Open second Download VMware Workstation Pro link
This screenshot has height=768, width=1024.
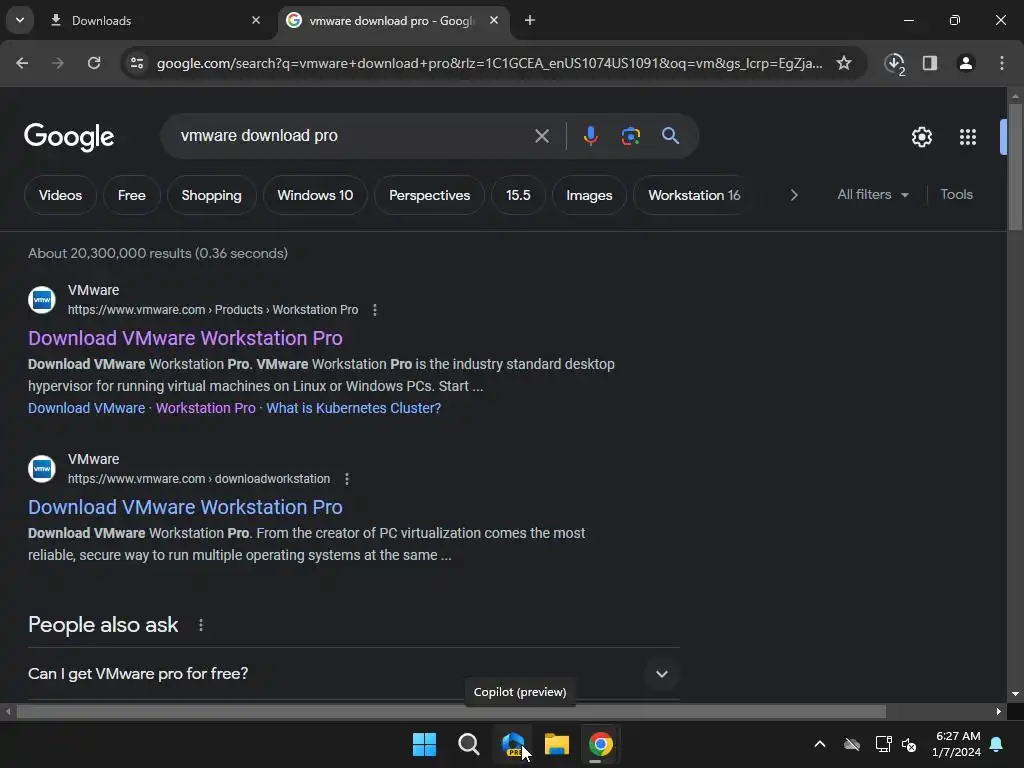(x=185, y=507)
